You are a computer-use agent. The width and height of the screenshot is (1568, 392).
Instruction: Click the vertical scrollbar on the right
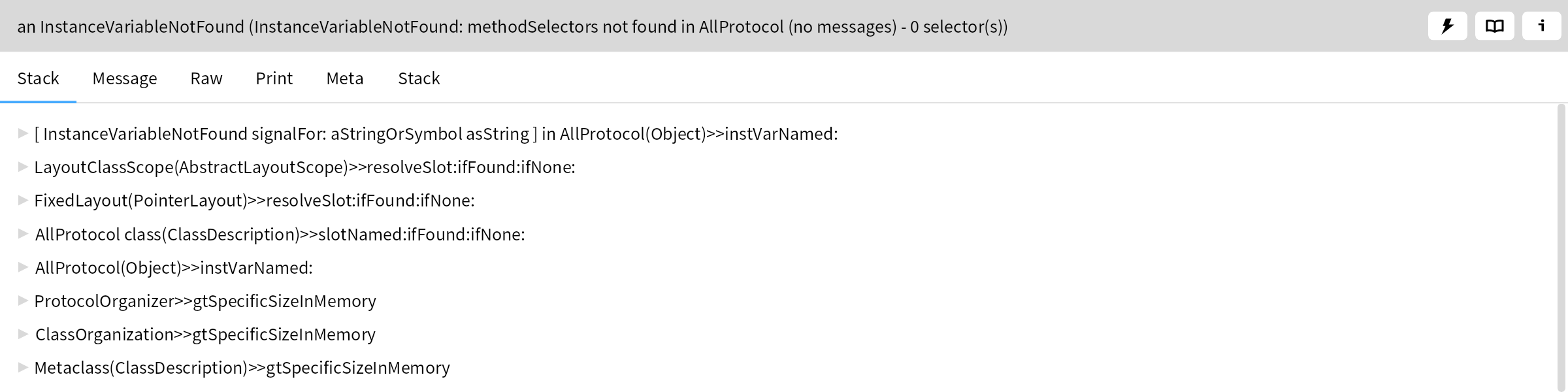point(1562,248)
